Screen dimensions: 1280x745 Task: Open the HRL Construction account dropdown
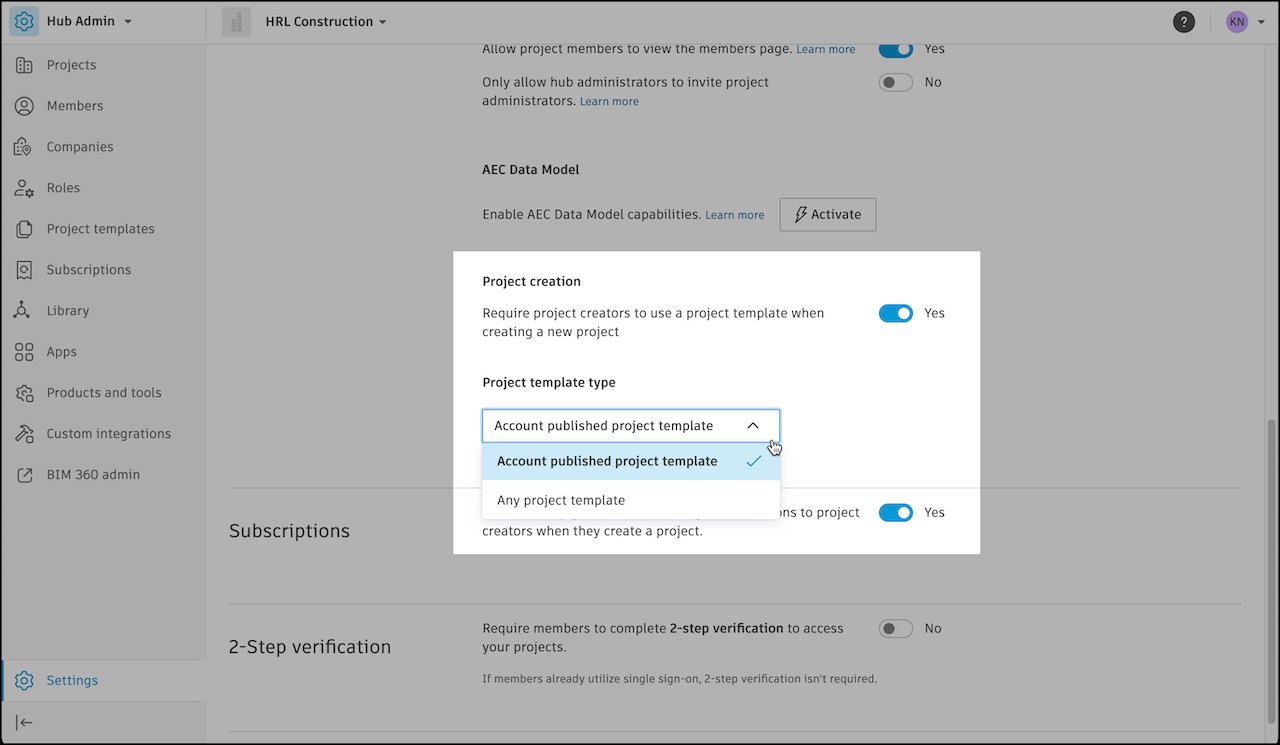click(326, 21)
